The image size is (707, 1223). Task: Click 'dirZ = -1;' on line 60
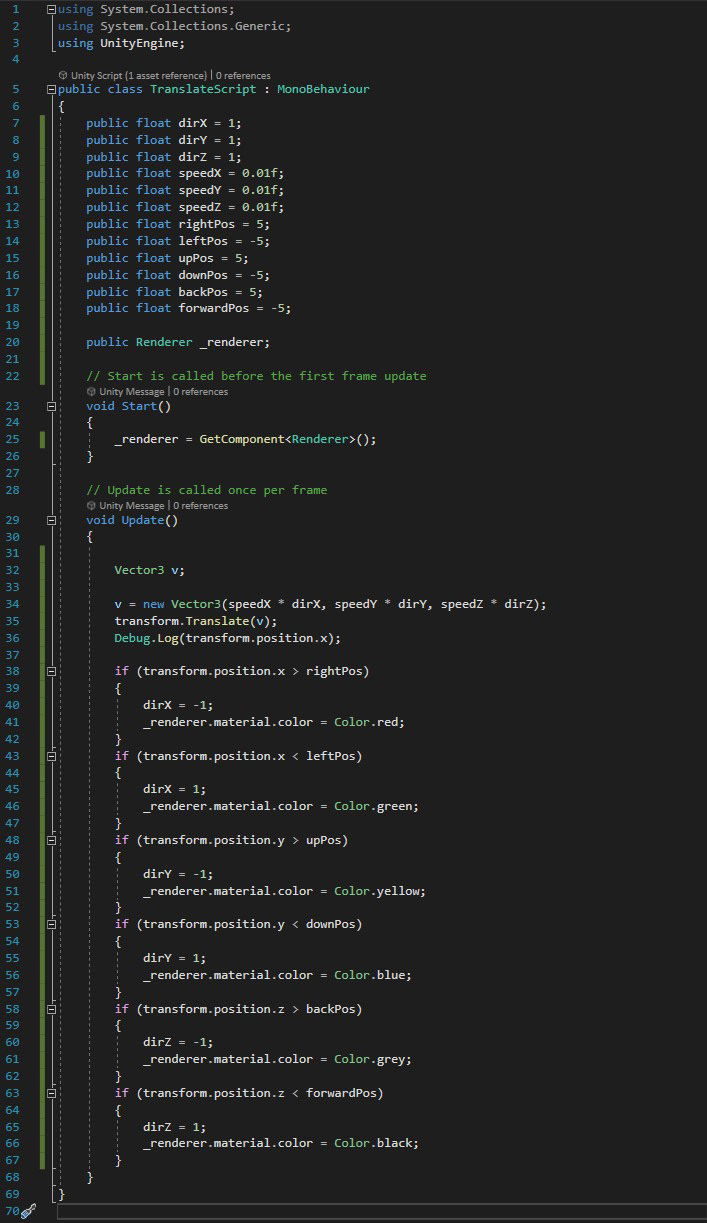(x=178, y=1042)
